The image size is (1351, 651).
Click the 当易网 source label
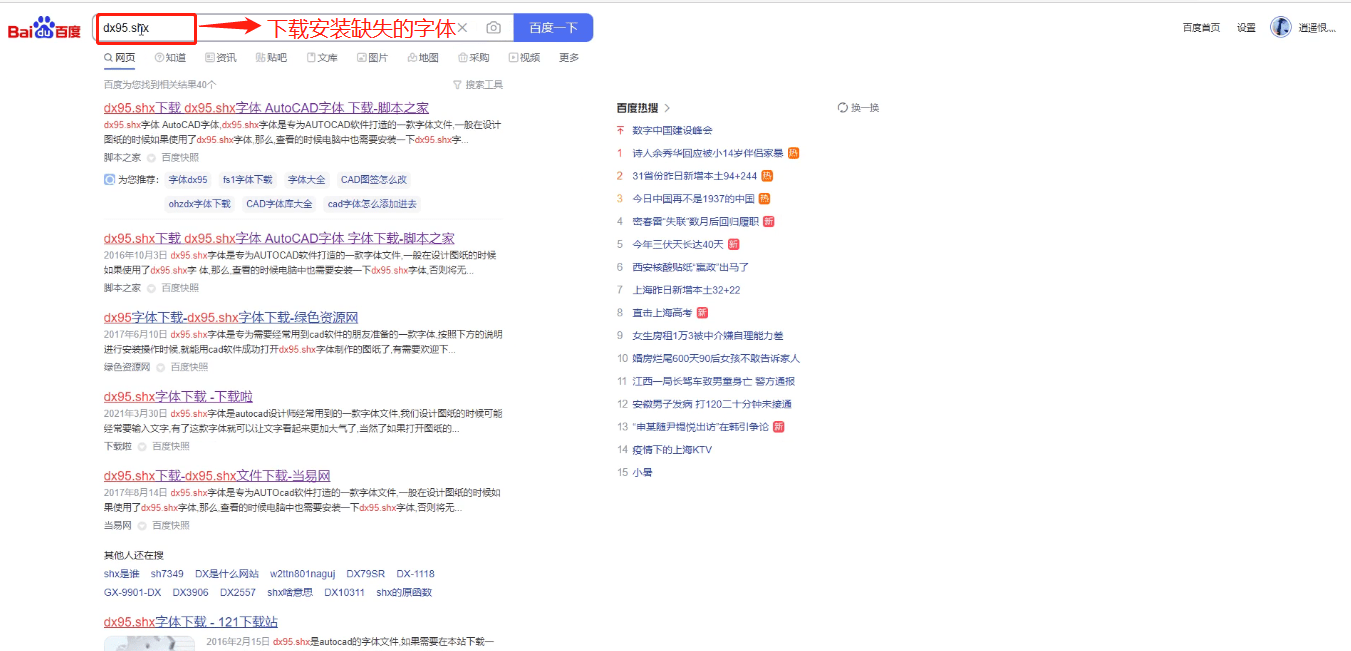[x=118, y=525]
